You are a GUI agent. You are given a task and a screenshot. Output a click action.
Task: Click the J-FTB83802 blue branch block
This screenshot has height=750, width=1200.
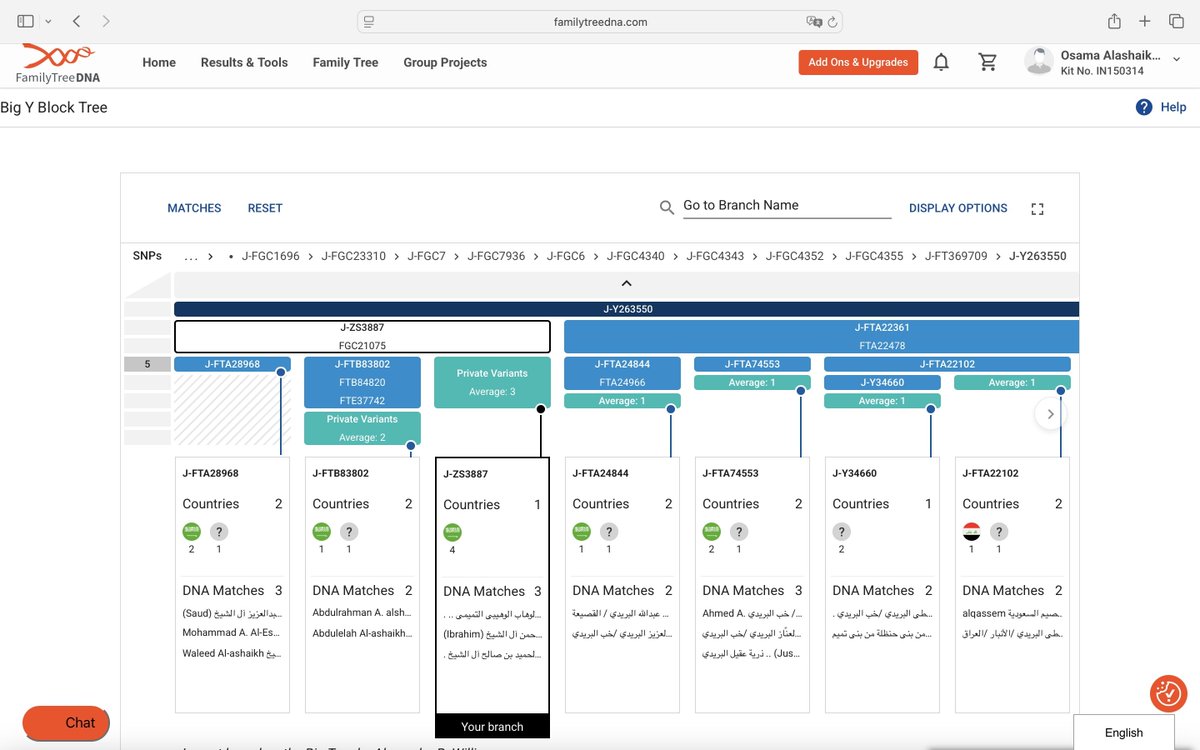coord(362,382)
